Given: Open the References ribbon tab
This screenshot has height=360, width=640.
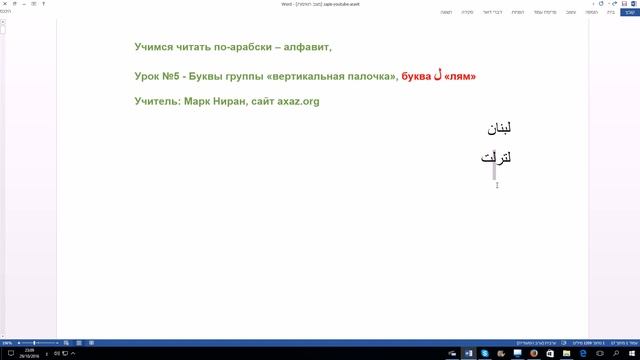Looking at the screenshot, I should tap(518, 12).
